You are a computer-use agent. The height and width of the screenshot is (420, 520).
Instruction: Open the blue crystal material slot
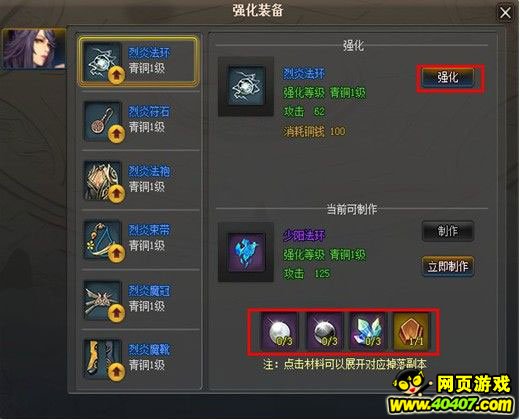[x=368, y=331]
